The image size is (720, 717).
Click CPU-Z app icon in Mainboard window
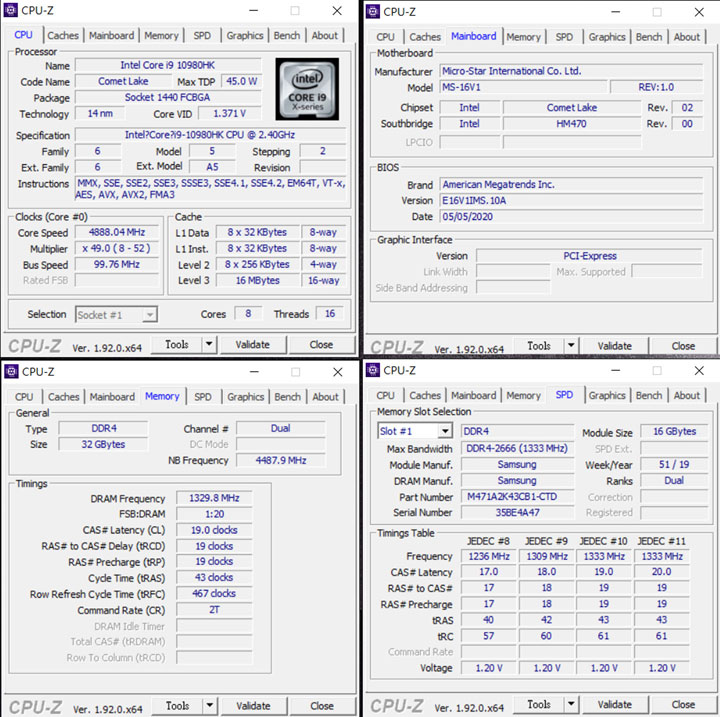click(x=373, y=11)
